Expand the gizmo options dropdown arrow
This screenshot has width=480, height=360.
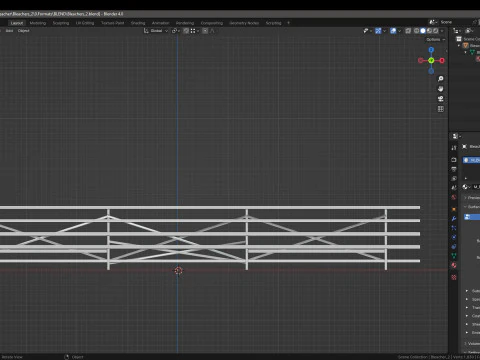coord(384,31)
